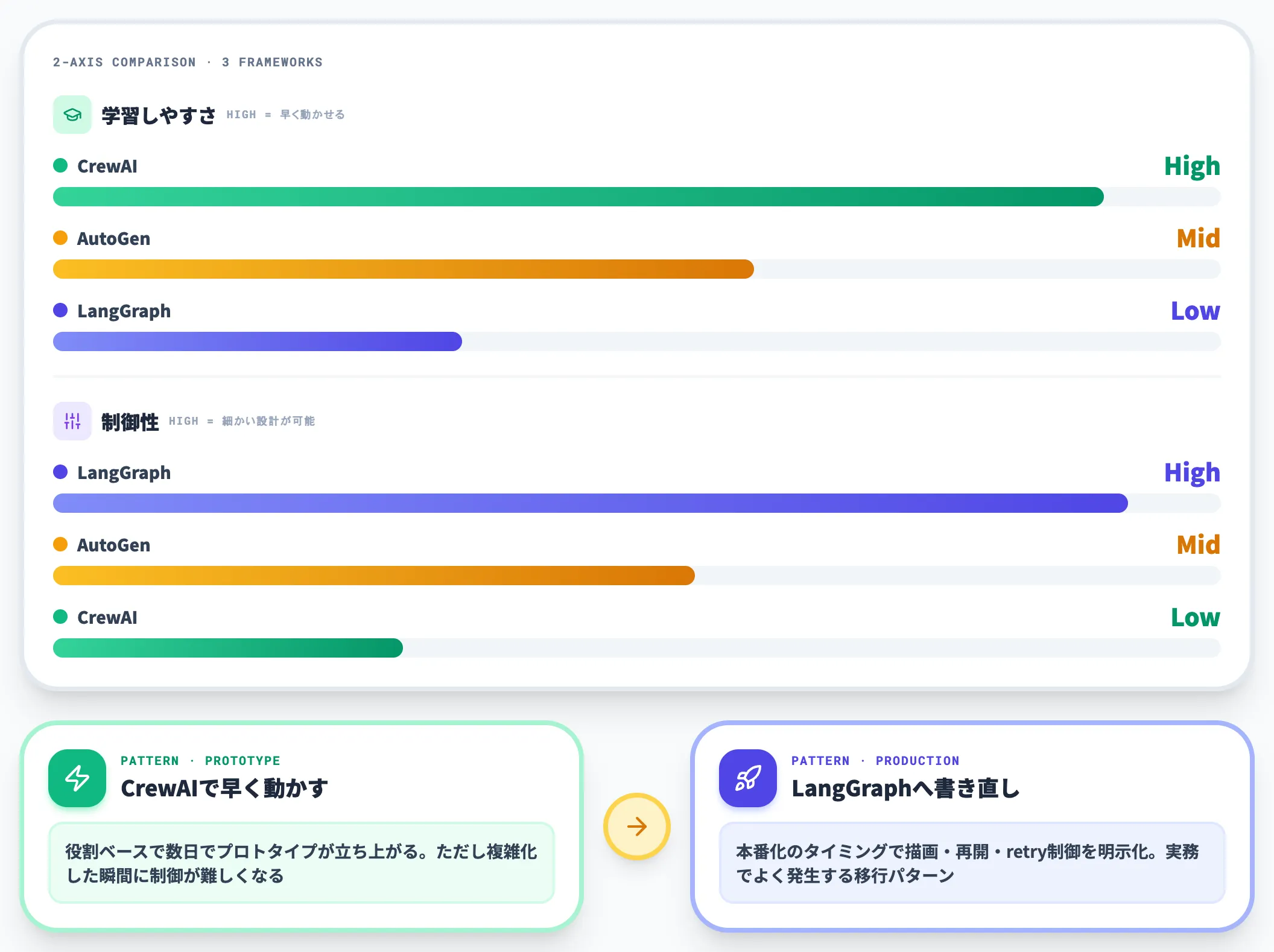Click the 本番化のタイミング production description box
Screen dimensions: 1274x952
click(972, 863)
